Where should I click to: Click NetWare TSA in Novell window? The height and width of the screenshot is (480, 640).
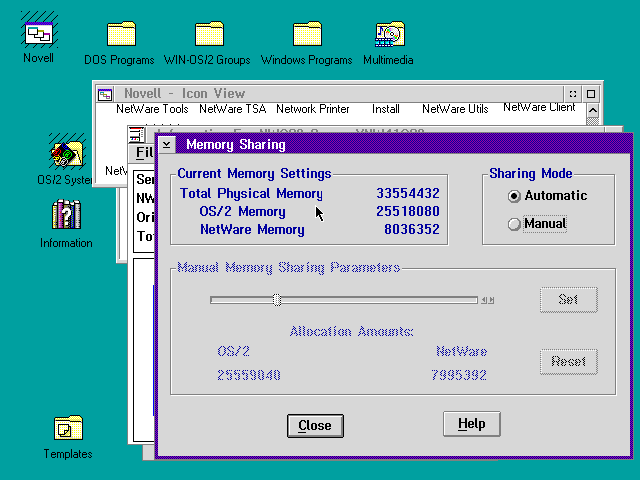[233, 109]
